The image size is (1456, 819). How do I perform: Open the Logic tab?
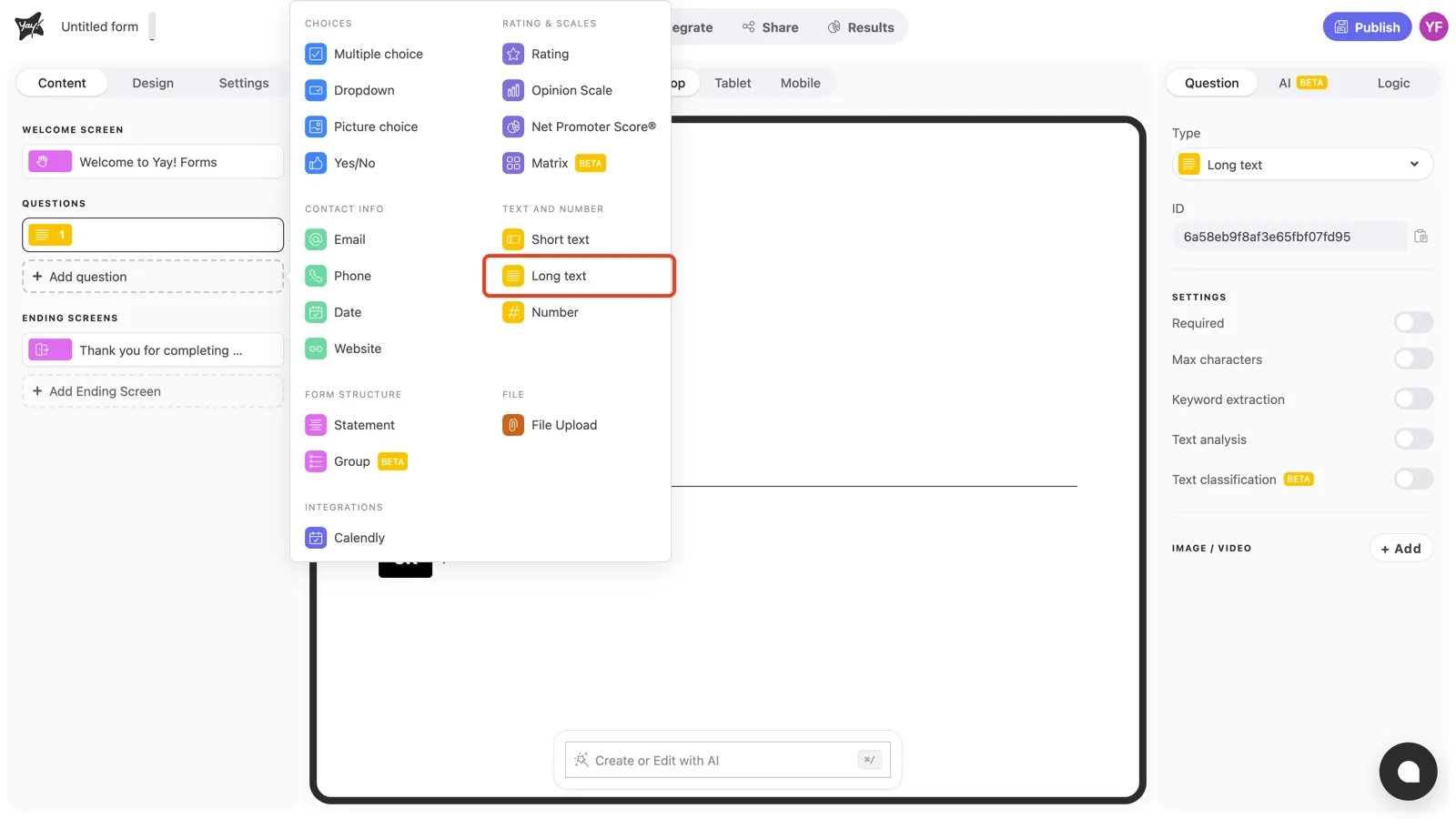tap(1393, 83)
